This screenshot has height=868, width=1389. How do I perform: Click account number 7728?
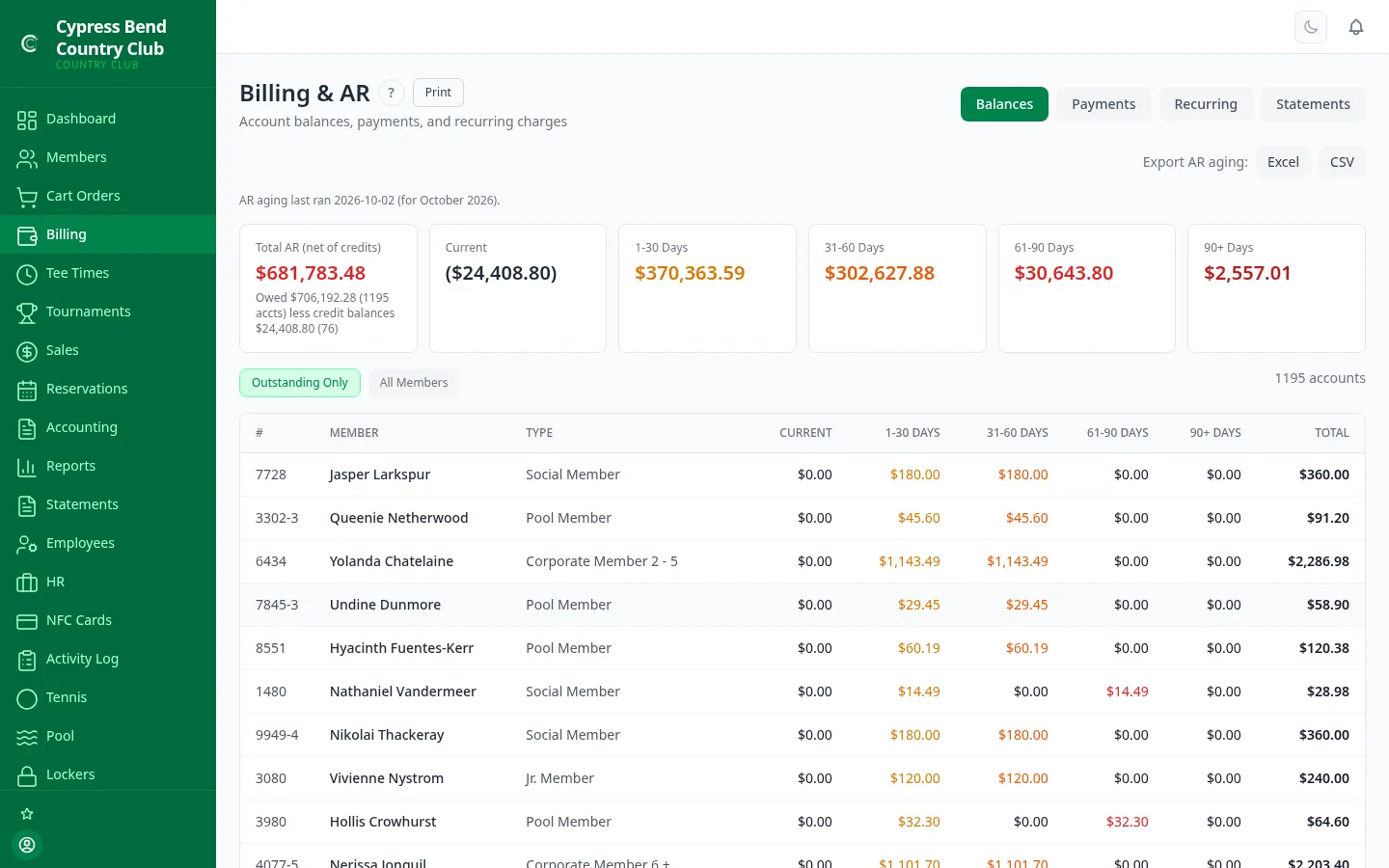271,475
